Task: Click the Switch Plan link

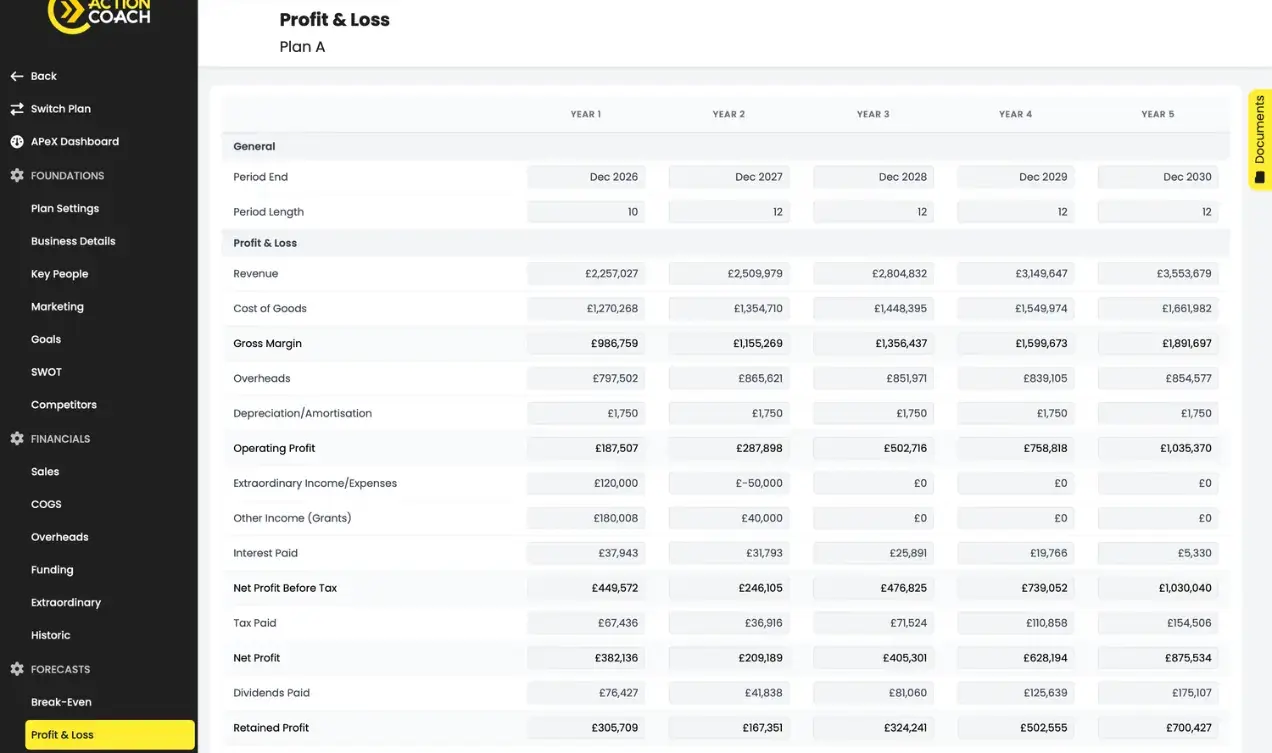Action: click(61, 109)
